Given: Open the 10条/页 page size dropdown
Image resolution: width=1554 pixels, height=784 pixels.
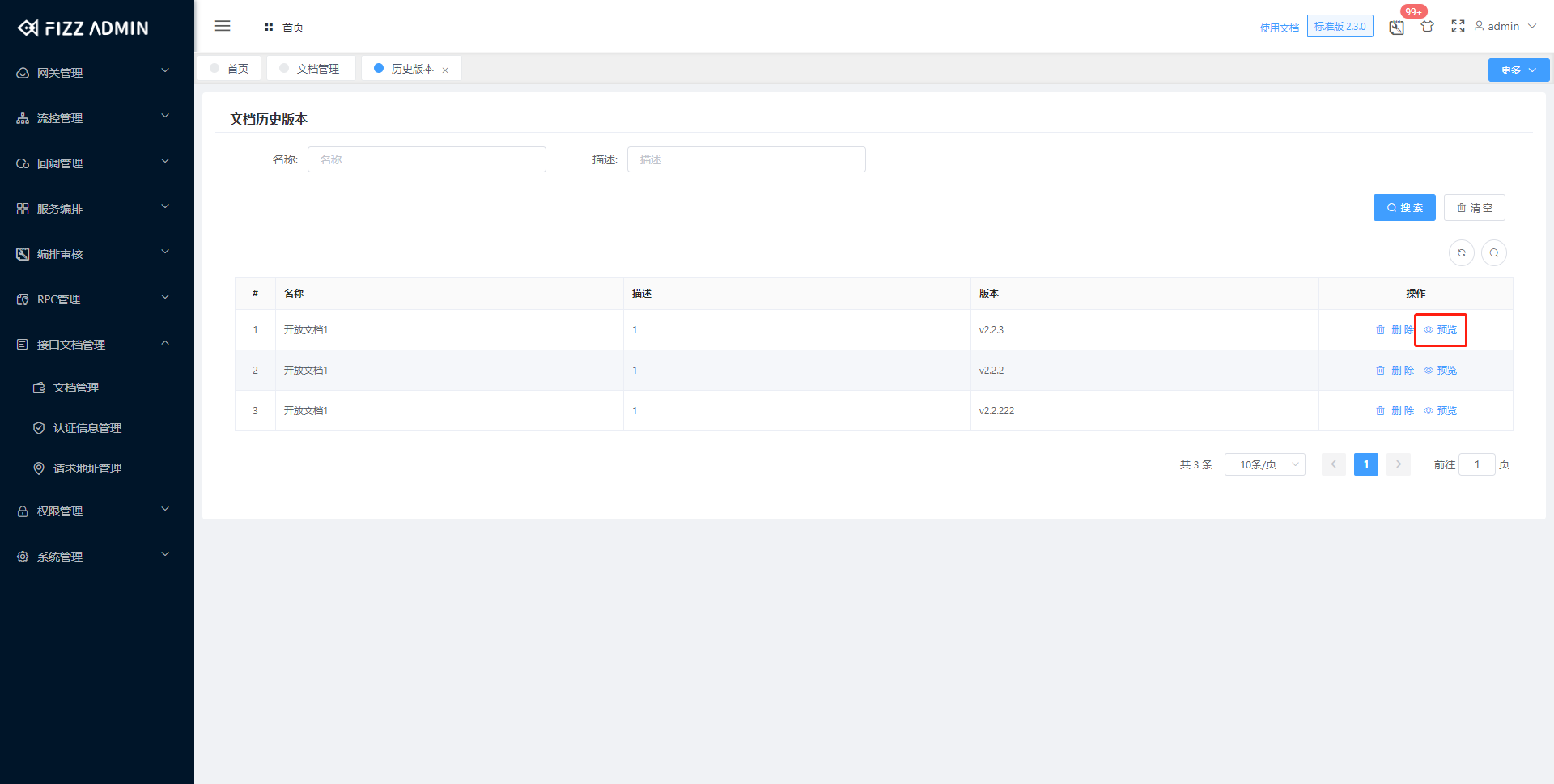Looking at the screenshot, I should click(x=1264, y=464).
